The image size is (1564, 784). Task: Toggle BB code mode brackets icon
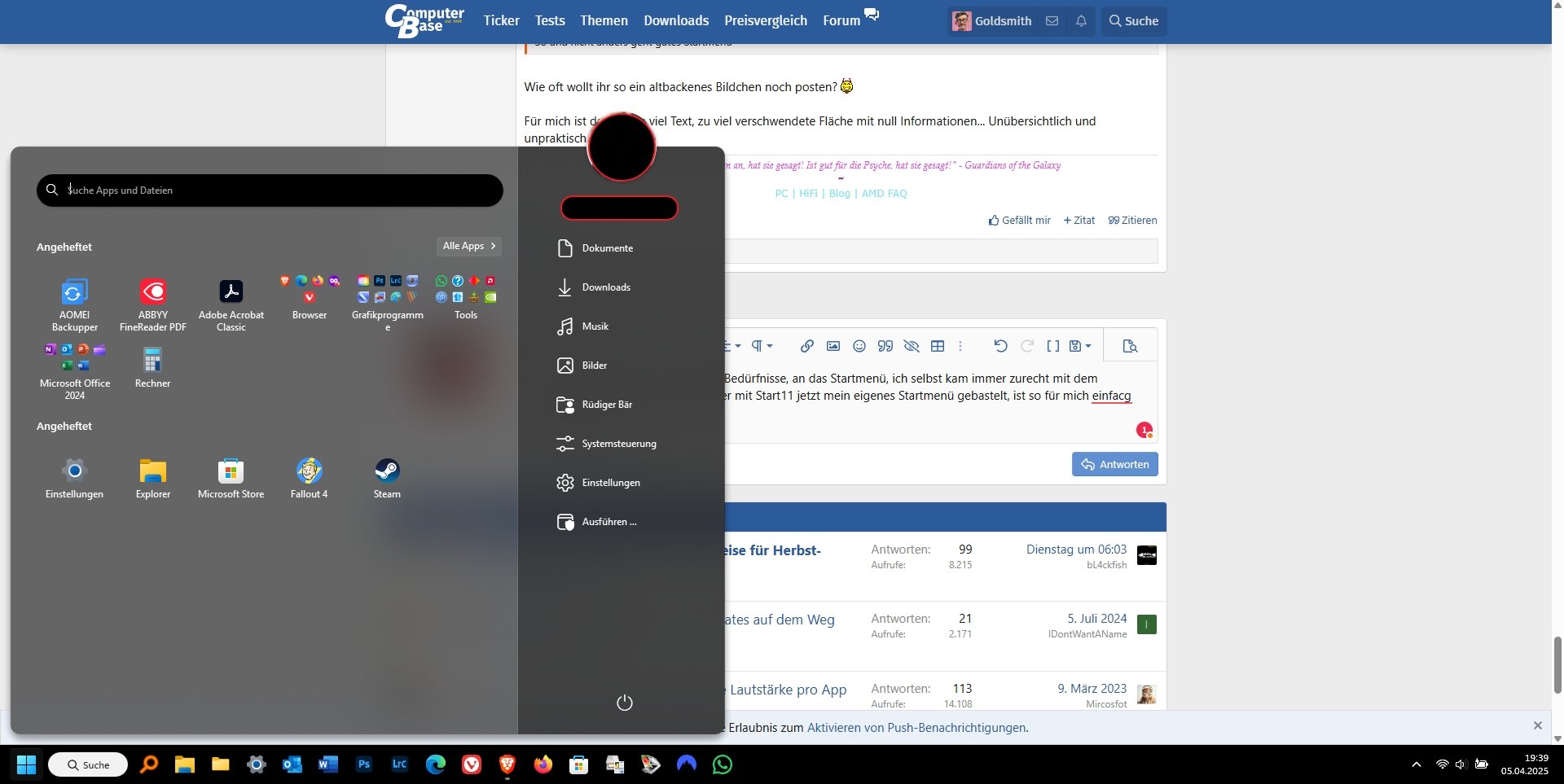click(x=1053, y=346)
